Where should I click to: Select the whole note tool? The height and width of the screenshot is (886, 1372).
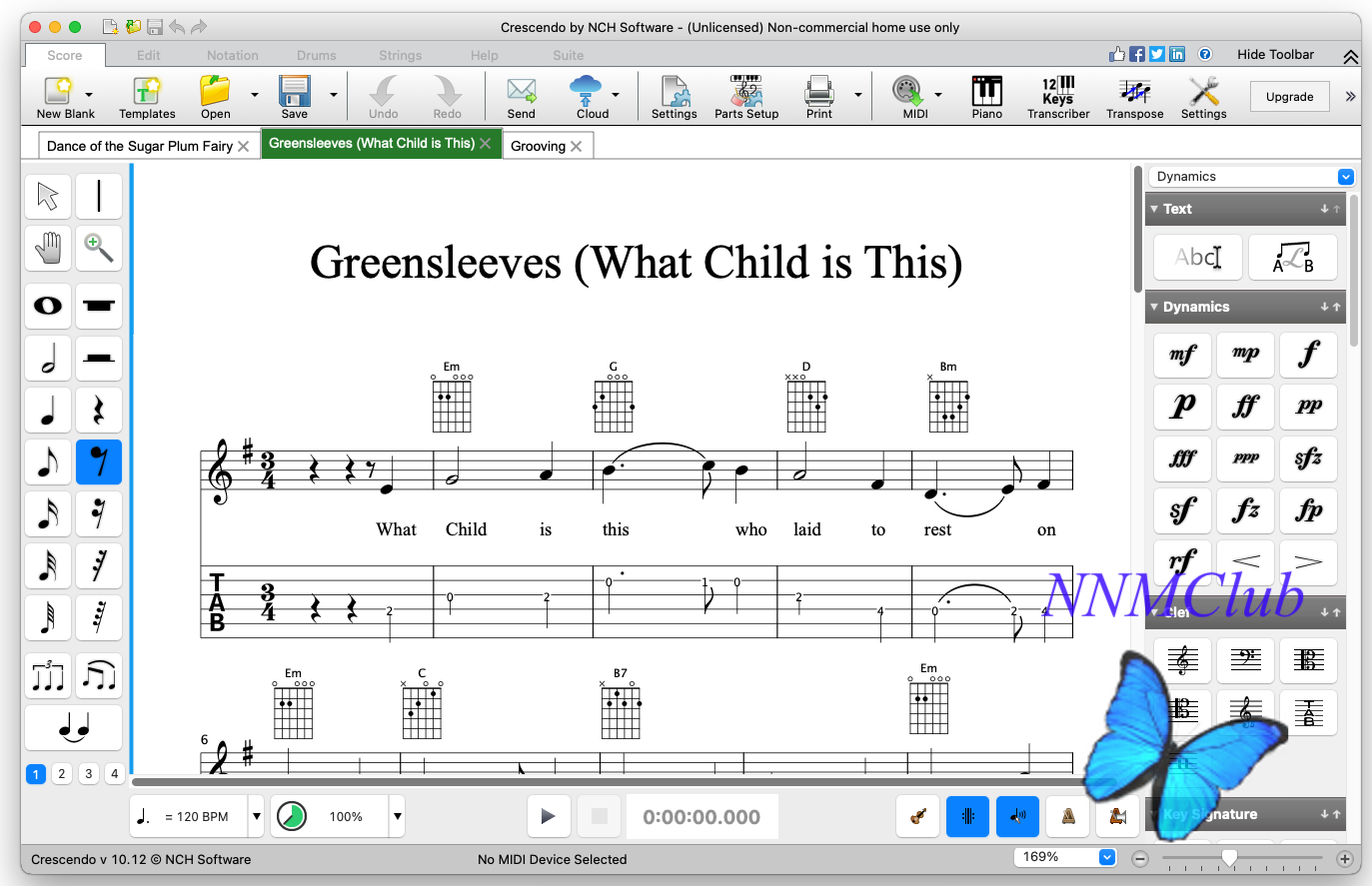point(48,306)
